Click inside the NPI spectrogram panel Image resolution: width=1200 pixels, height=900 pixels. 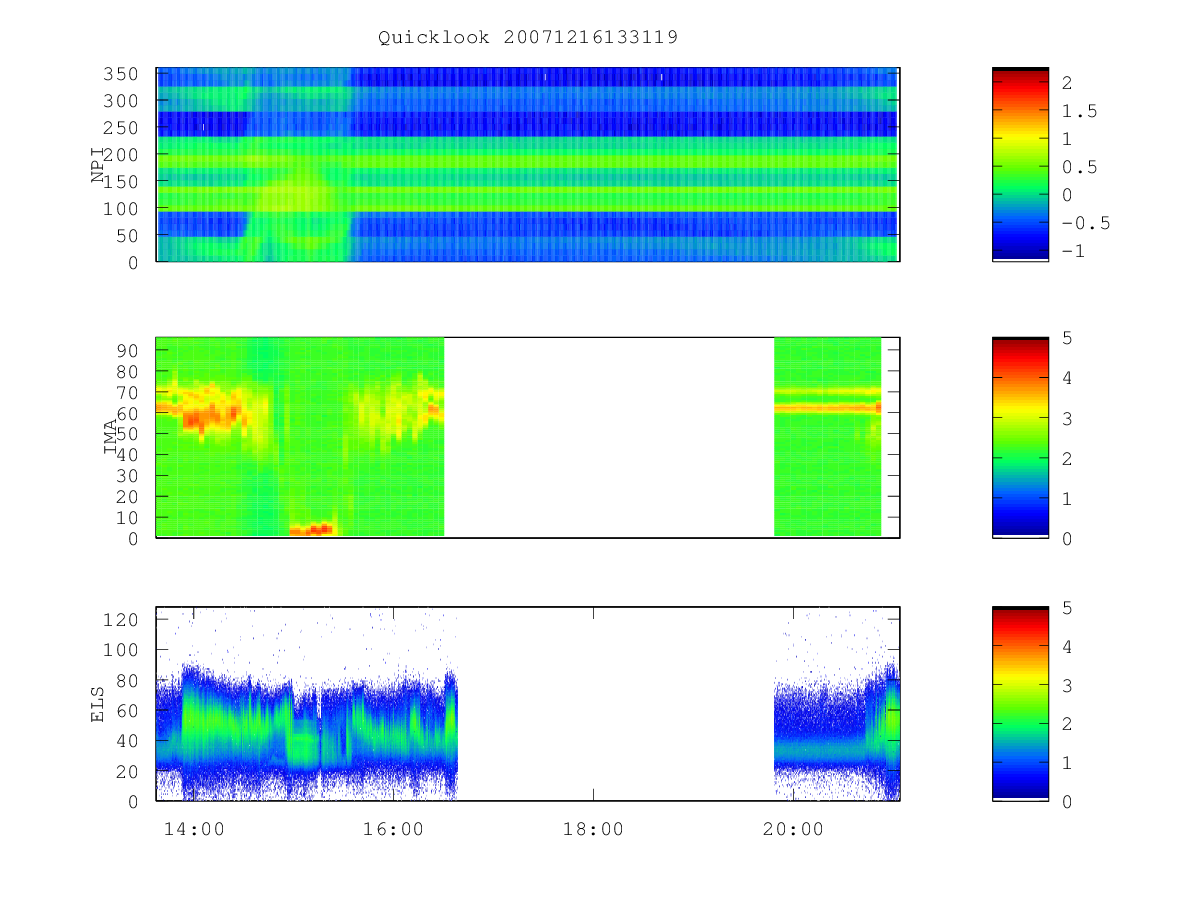528,164
